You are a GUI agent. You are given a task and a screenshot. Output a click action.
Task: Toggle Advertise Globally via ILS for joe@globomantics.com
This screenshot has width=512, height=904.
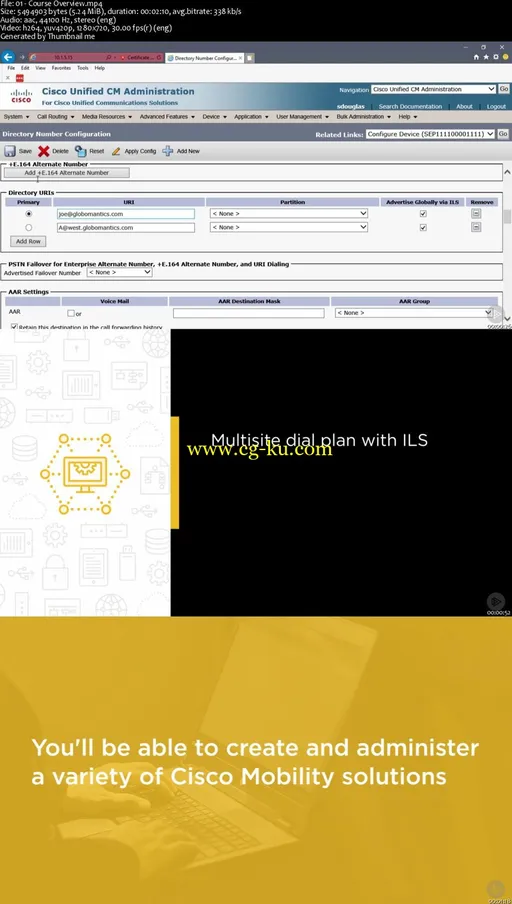[x=423, y=213]
